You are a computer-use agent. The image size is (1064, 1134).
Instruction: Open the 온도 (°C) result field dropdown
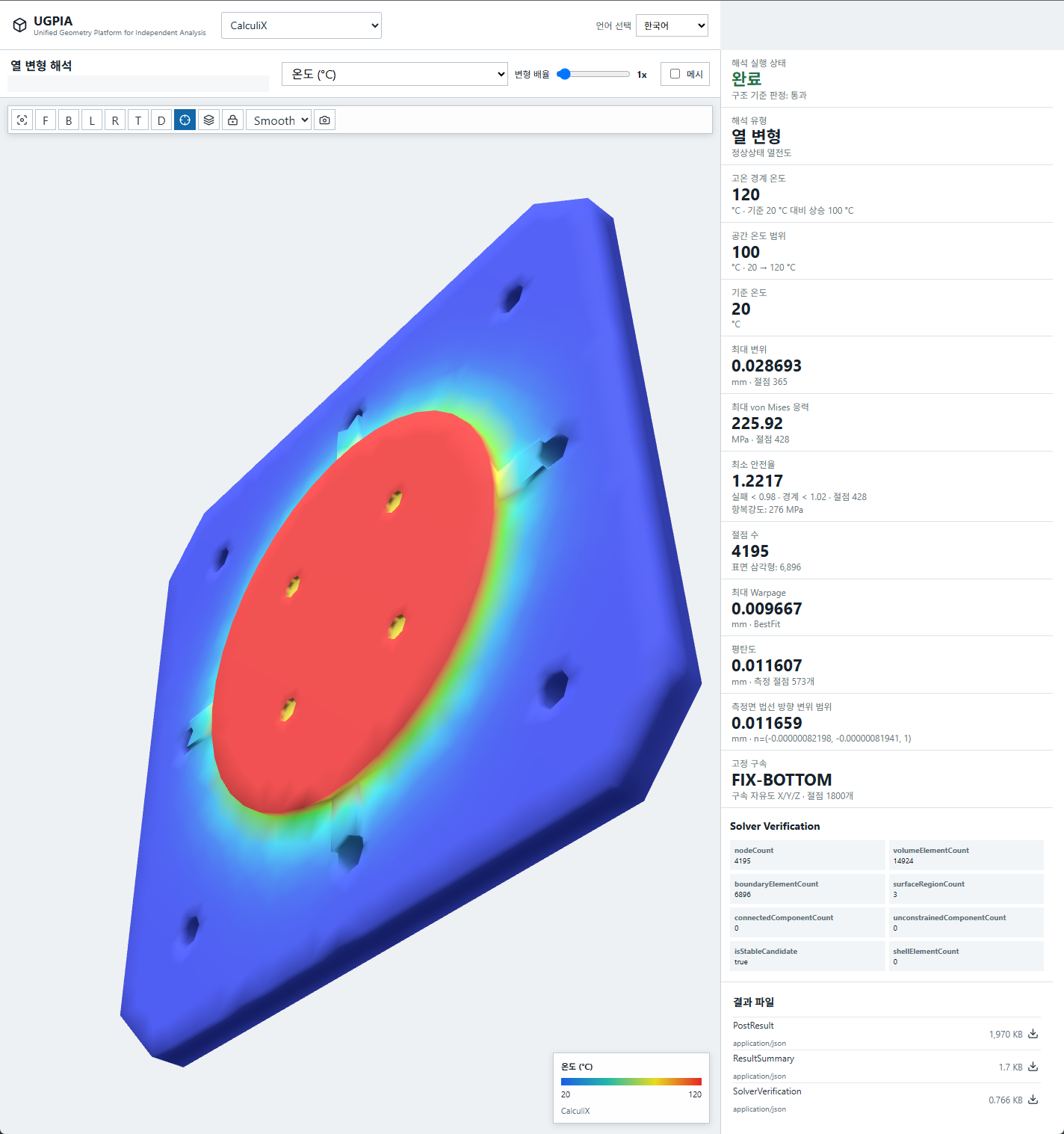point(395,74)
